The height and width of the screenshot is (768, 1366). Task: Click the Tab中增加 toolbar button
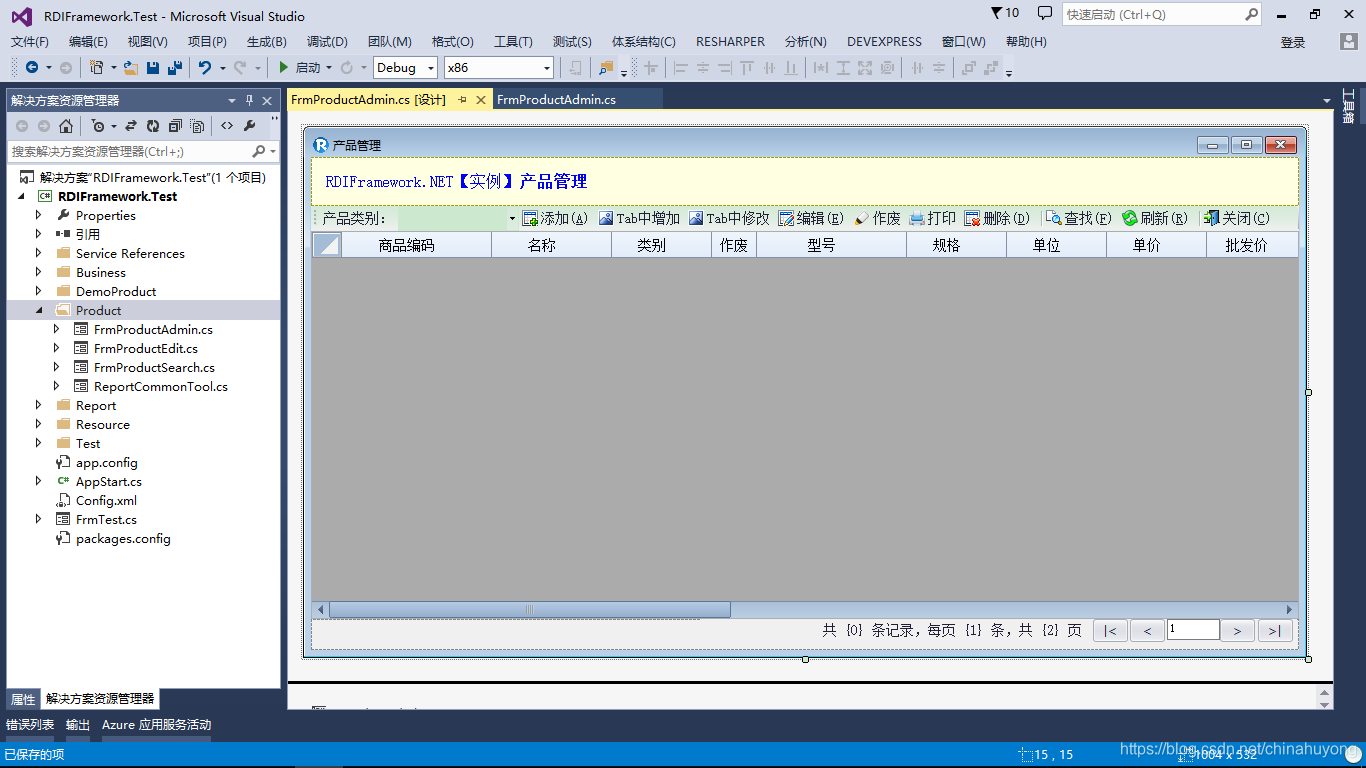639,218
